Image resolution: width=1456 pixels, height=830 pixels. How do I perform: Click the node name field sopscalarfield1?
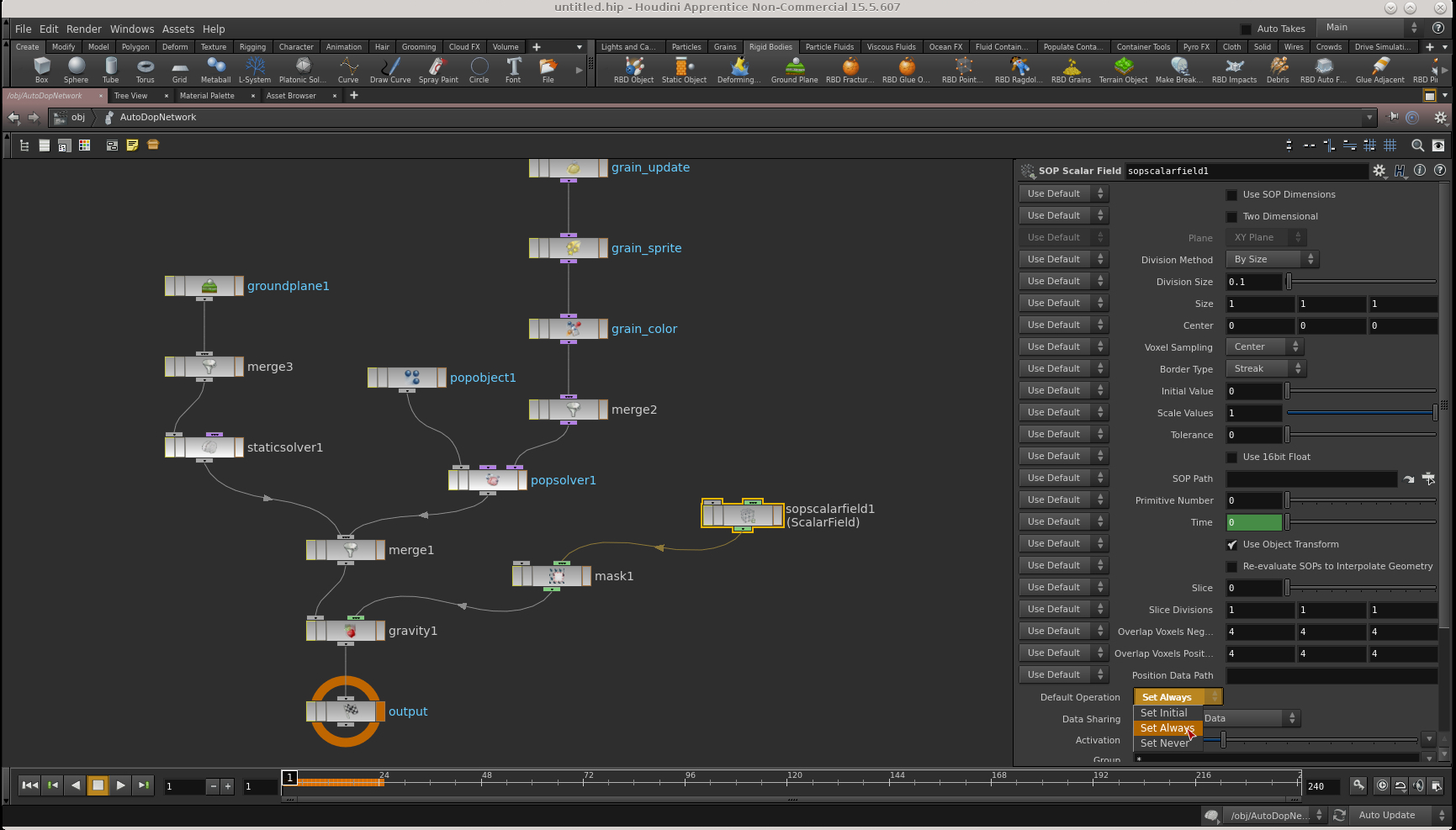tap(1247, 171)
